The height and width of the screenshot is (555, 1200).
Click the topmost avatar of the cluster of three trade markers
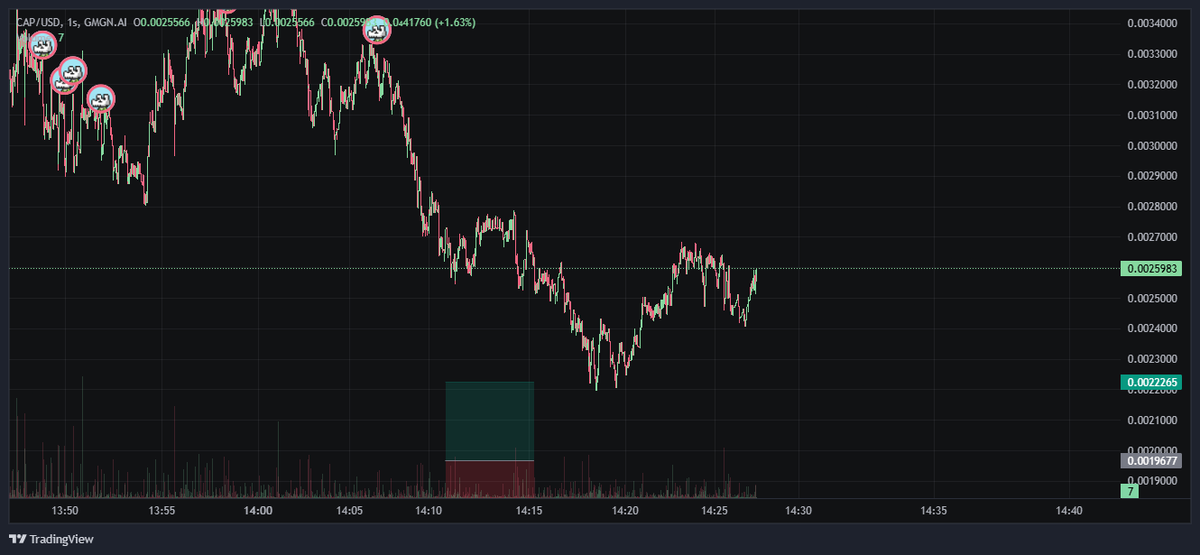pos(73,70)
